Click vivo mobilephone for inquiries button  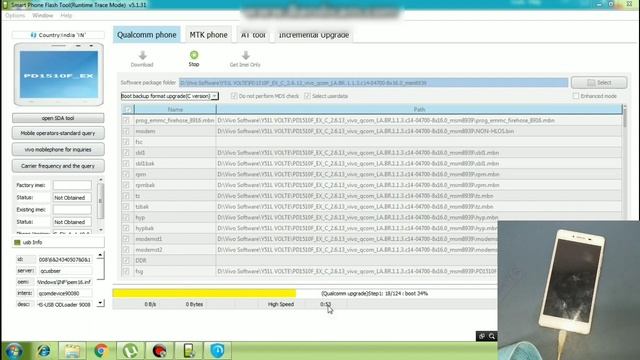point(58,149)
